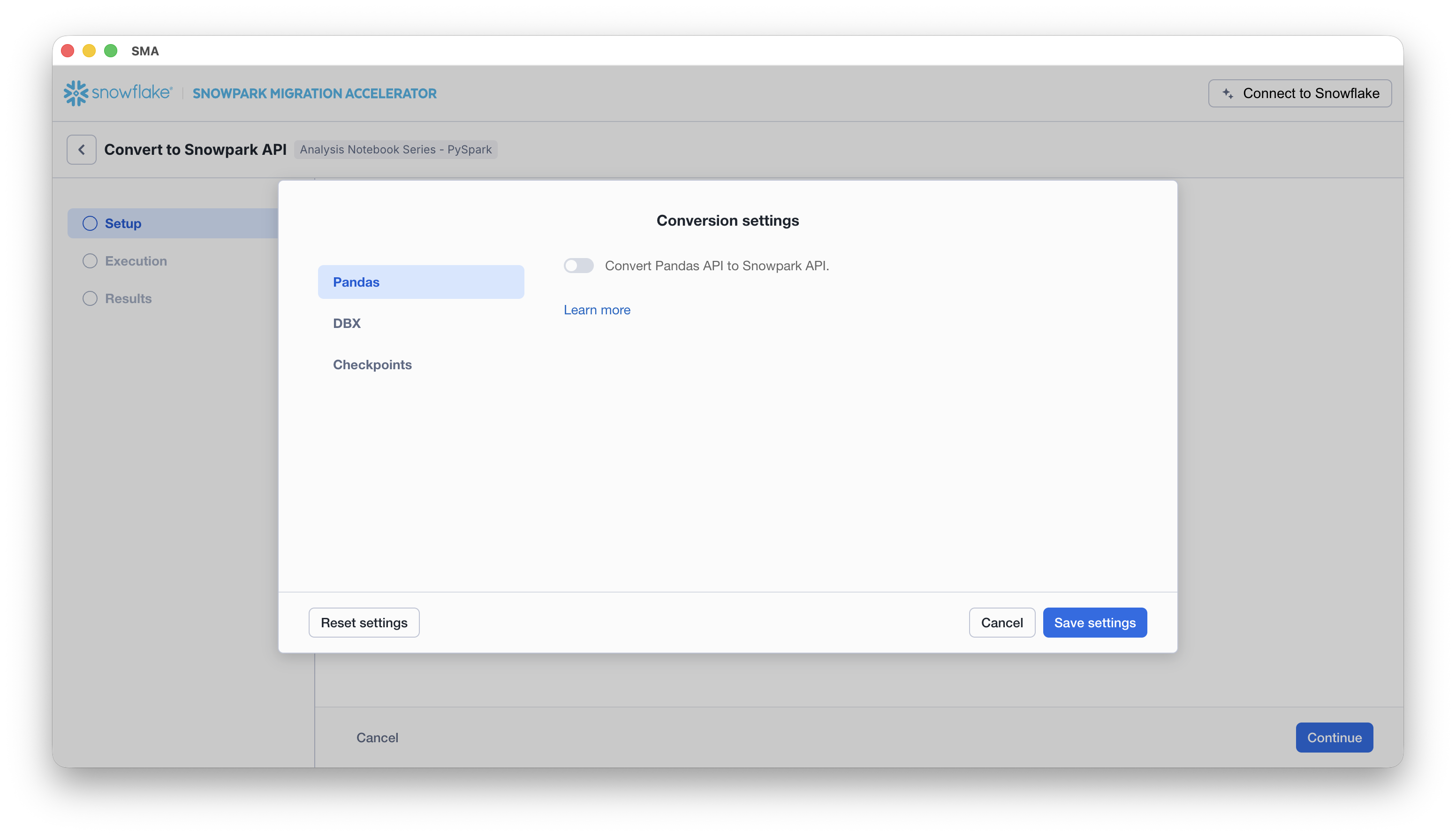
Task: Click the Results step circle icon
Action: [90, 298]
